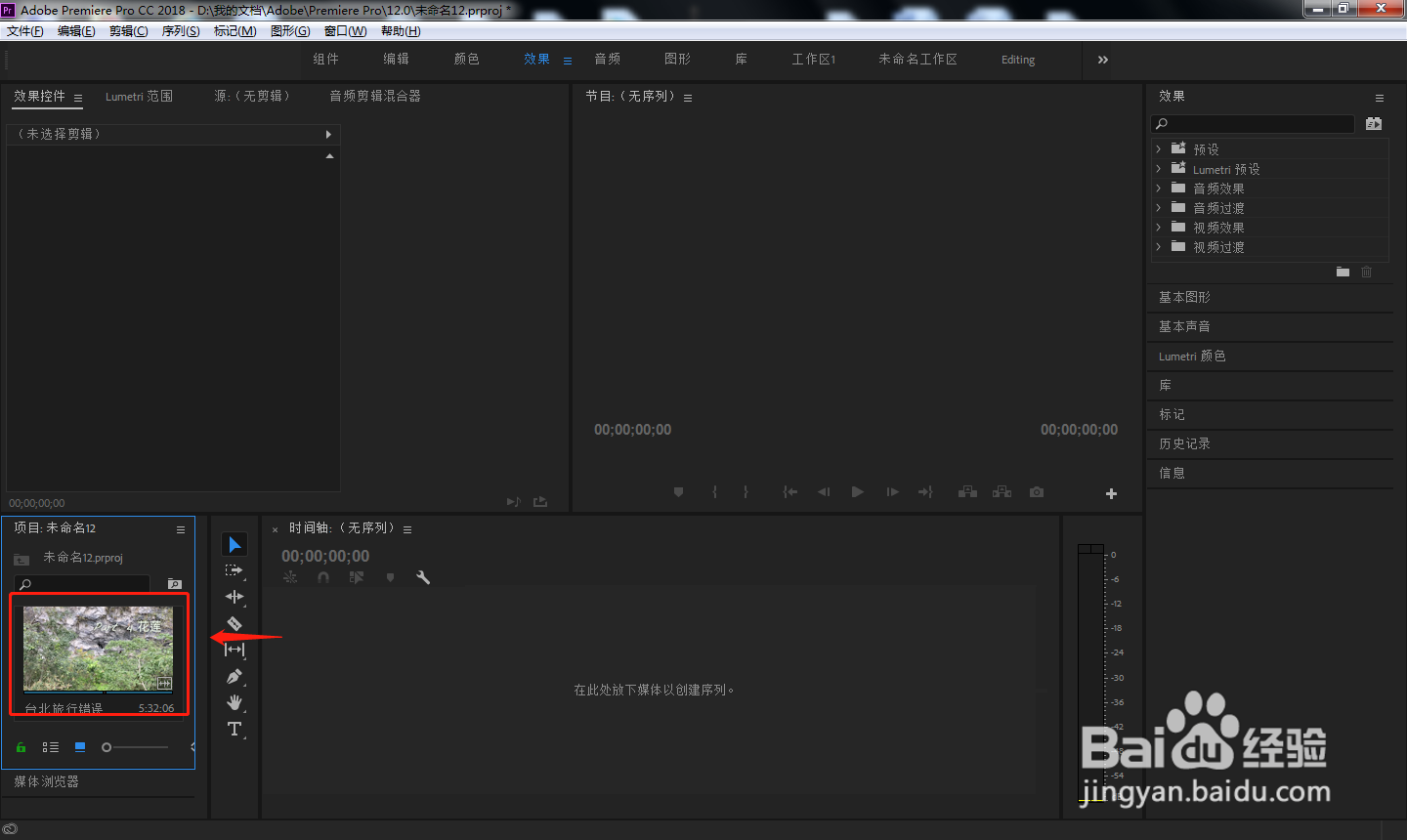Switch to 颜色 workspace
This screenshot has height=840, width=1407.
467,60
